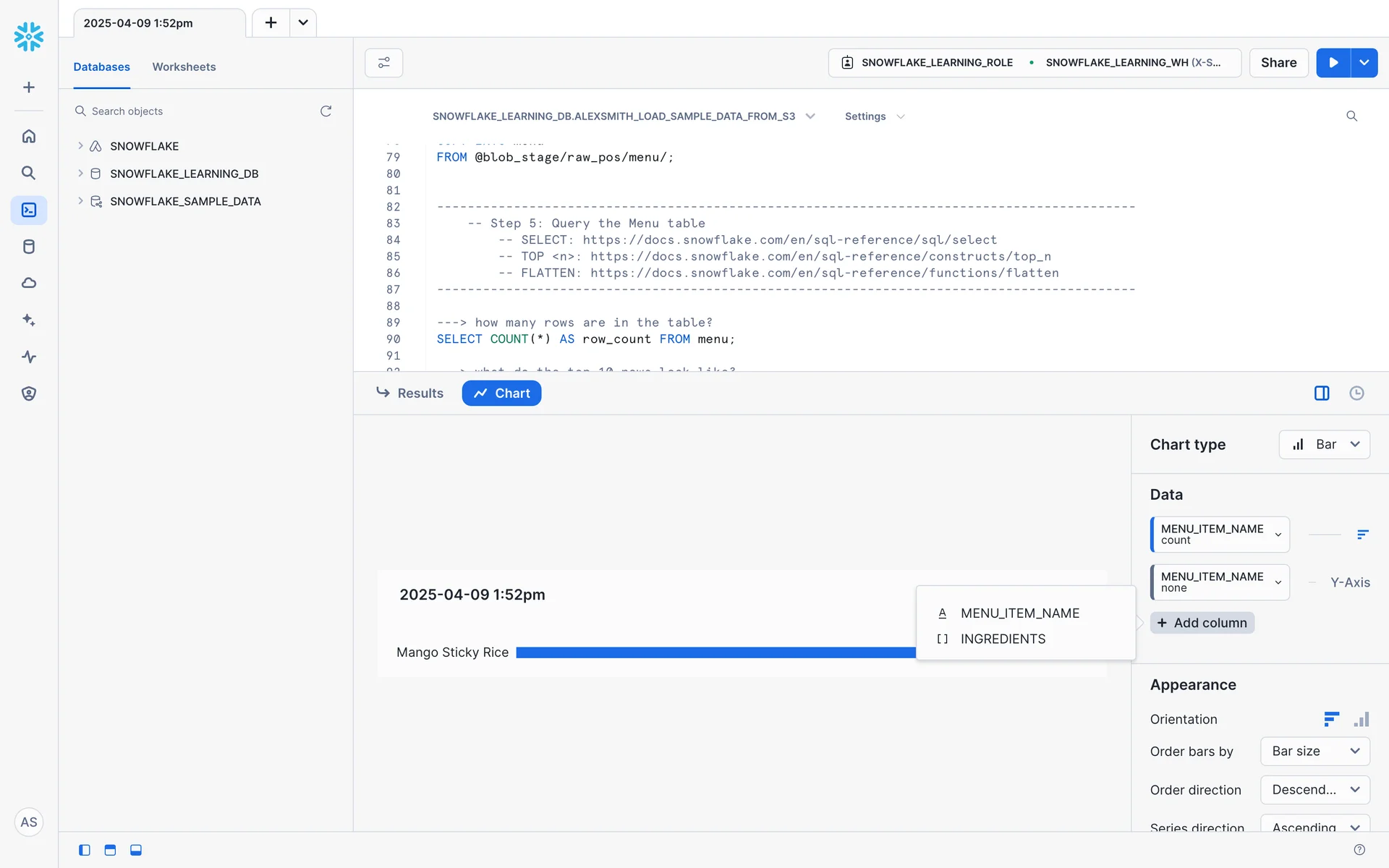Open the Home icon in sidebar
The height and width of the screenshot is (868, 1389).
pos(29,136)
